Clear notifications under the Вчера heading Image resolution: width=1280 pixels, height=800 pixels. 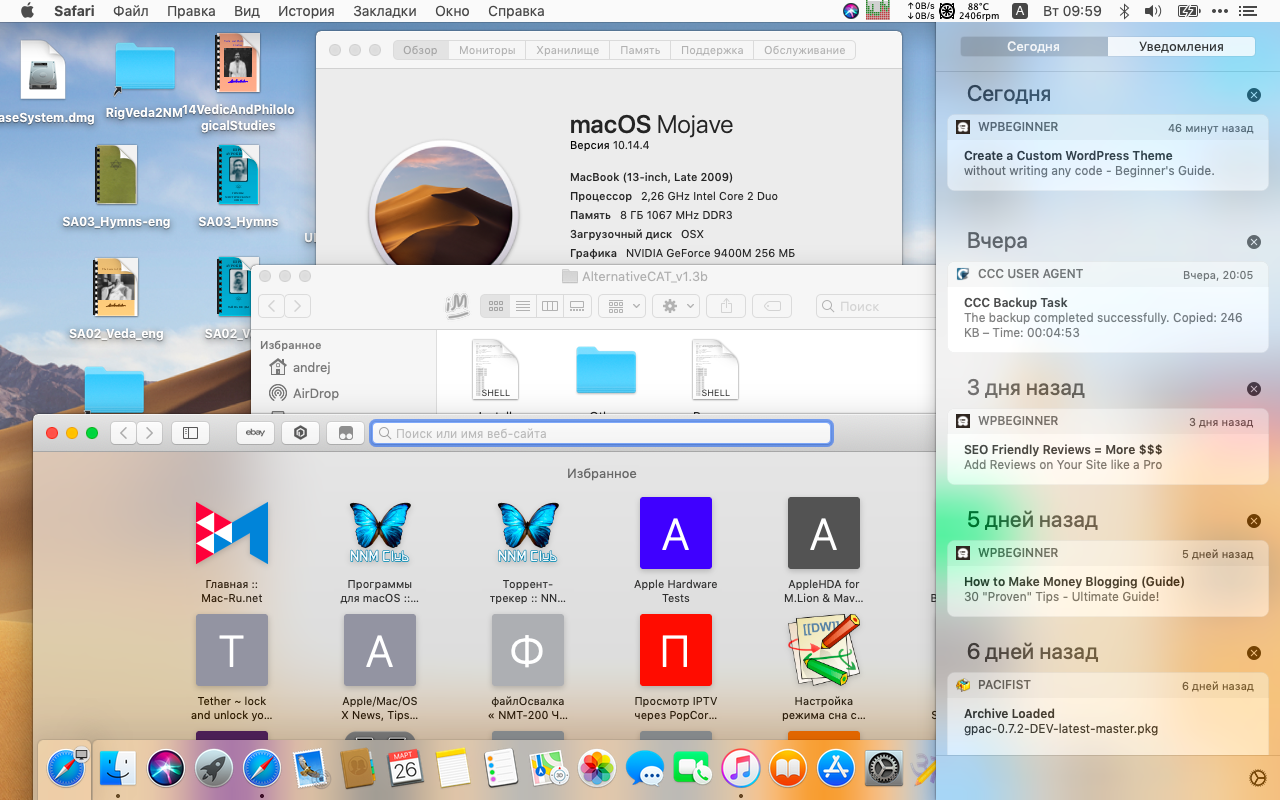point(1254,242)
